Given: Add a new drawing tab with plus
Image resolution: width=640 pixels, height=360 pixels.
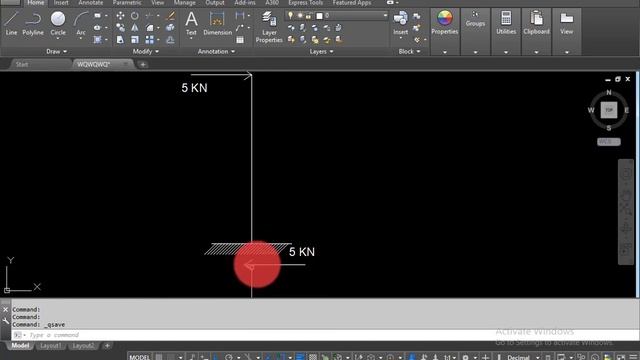Looking at the screenshot, I should [x=143, y=64].
